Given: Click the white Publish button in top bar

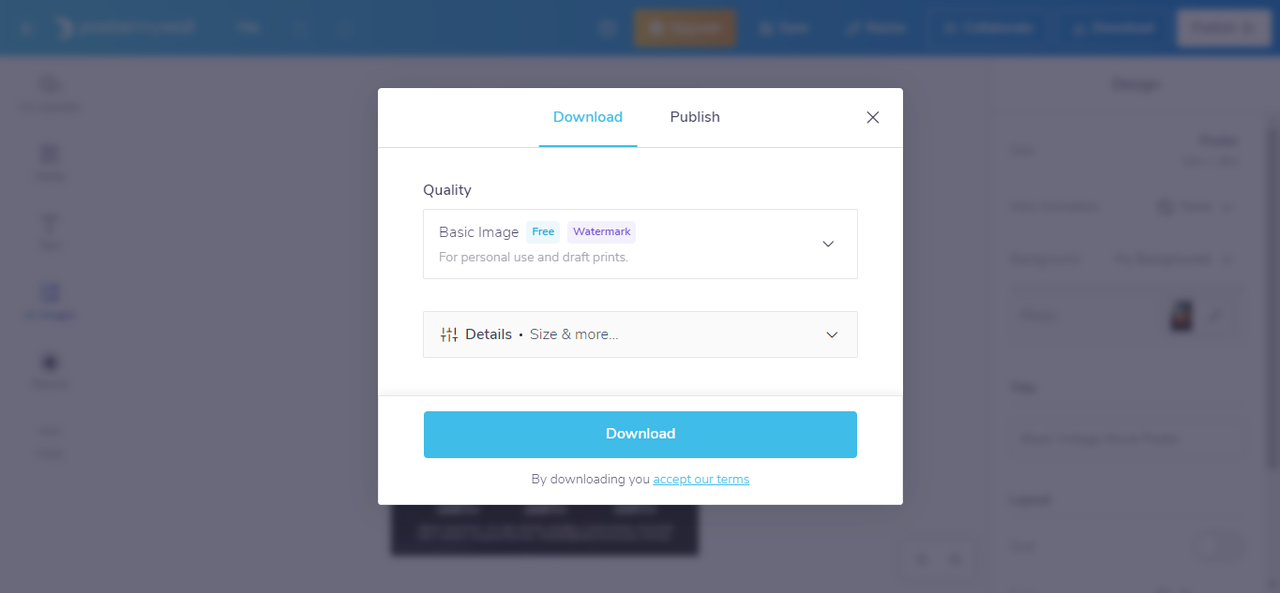Looking at the screenshot, I should pos(1223,28).
